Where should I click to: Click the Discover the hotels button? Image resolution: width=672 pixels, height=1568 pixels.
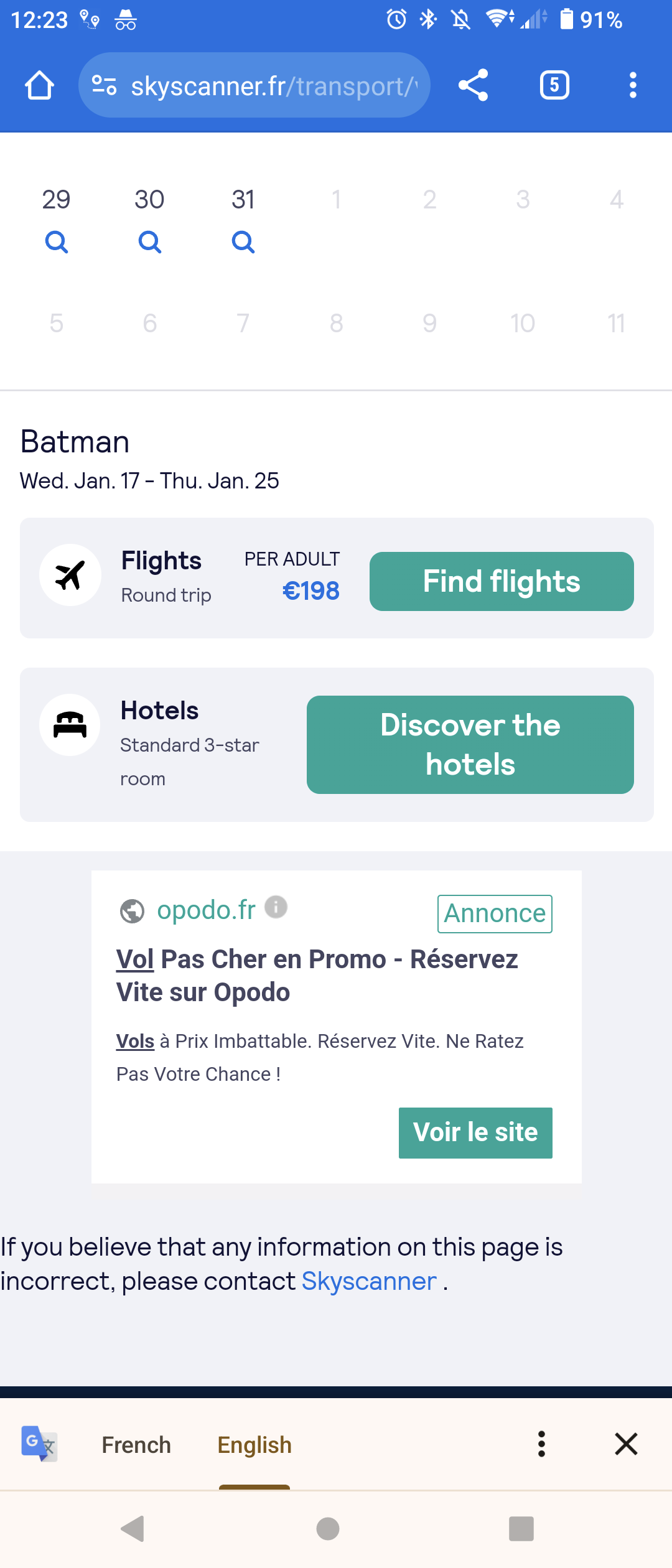[x=470, y=745]
